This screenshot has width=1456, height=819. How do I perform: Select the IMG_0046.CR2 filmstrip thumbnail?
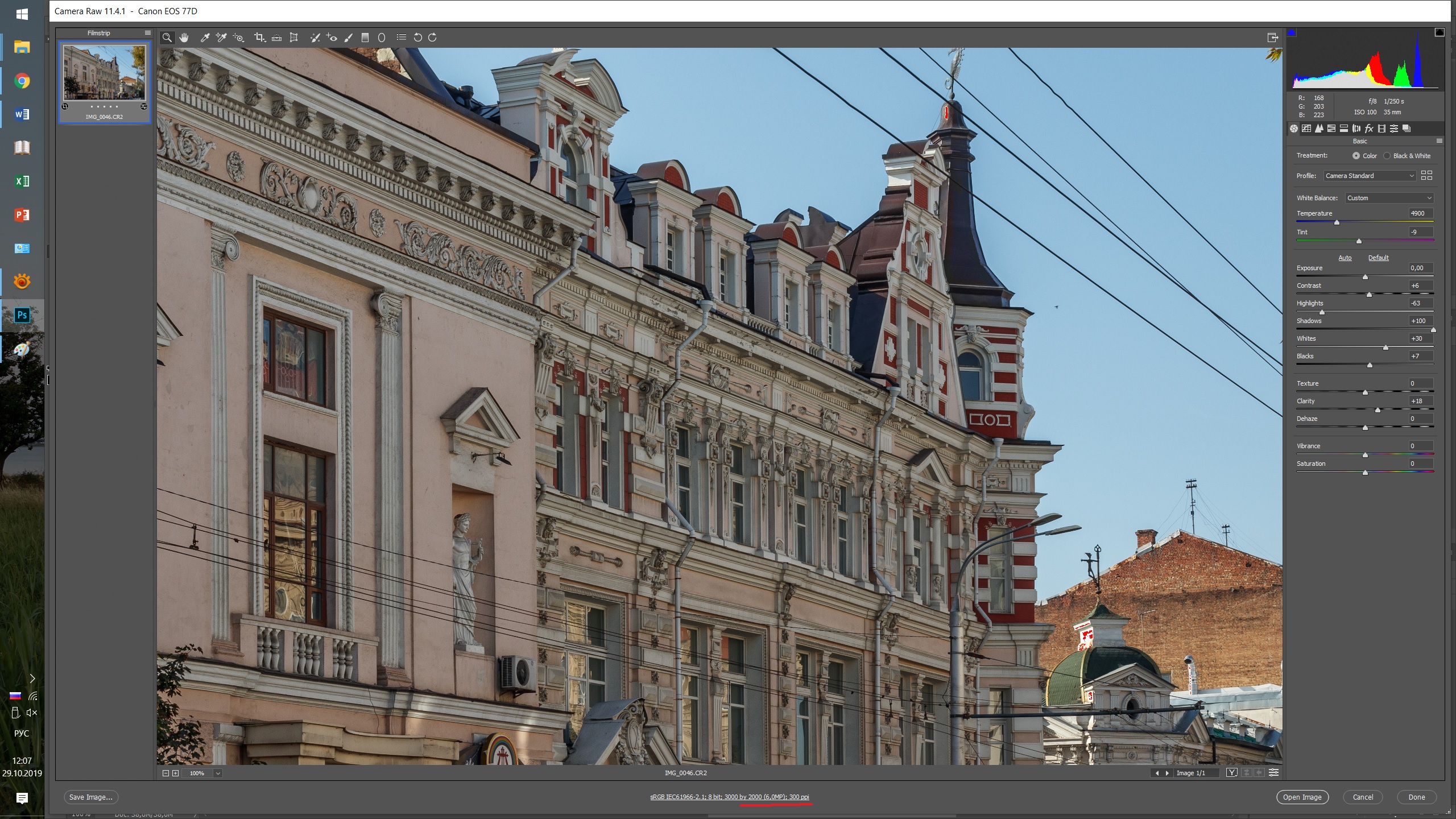pyautogui.click(x=104, y=73)
